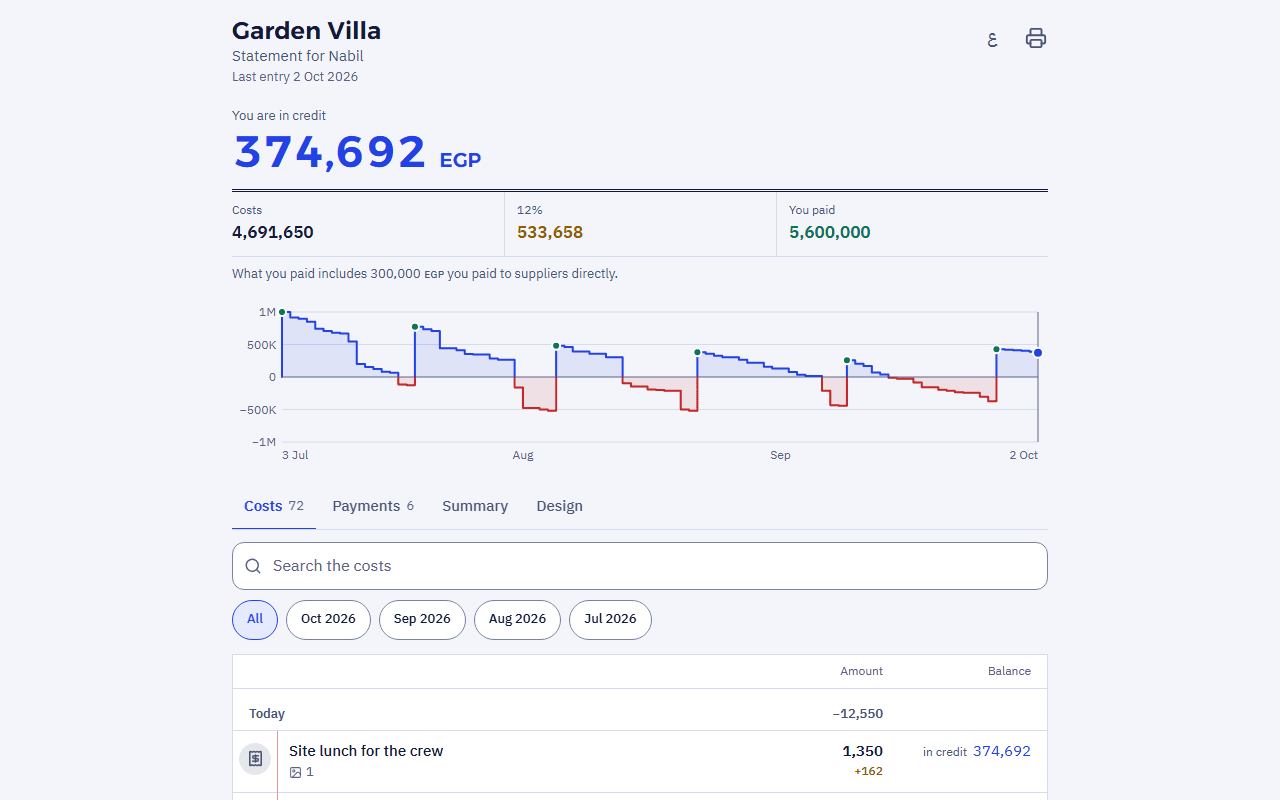Click the large 374,692 EGP credit figure
Screen dimensions: 1280x800
click(357, 153)
